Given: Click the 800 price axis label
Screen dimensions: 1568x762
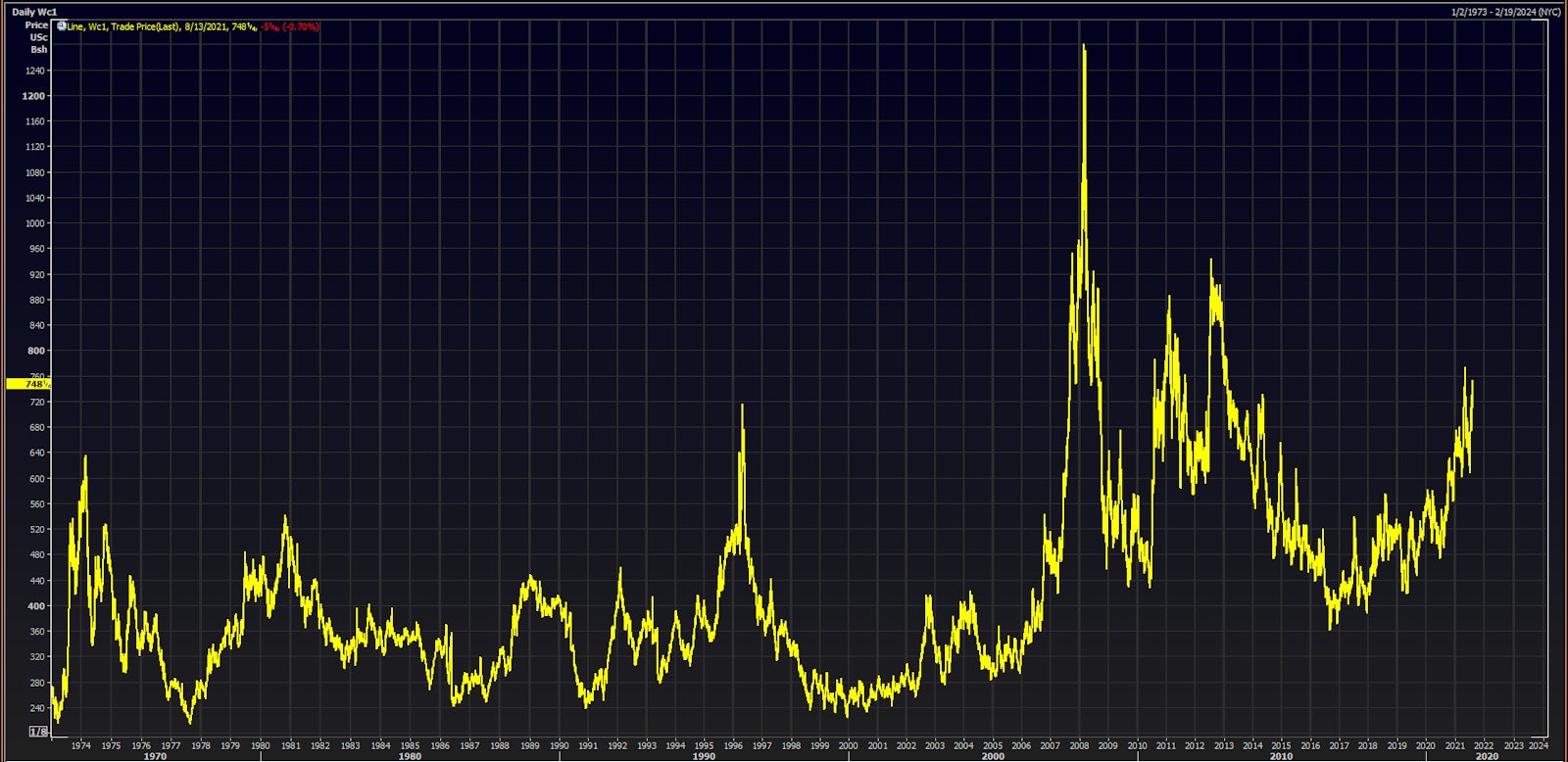Looking at the screenshot, I should pos(36,351).
